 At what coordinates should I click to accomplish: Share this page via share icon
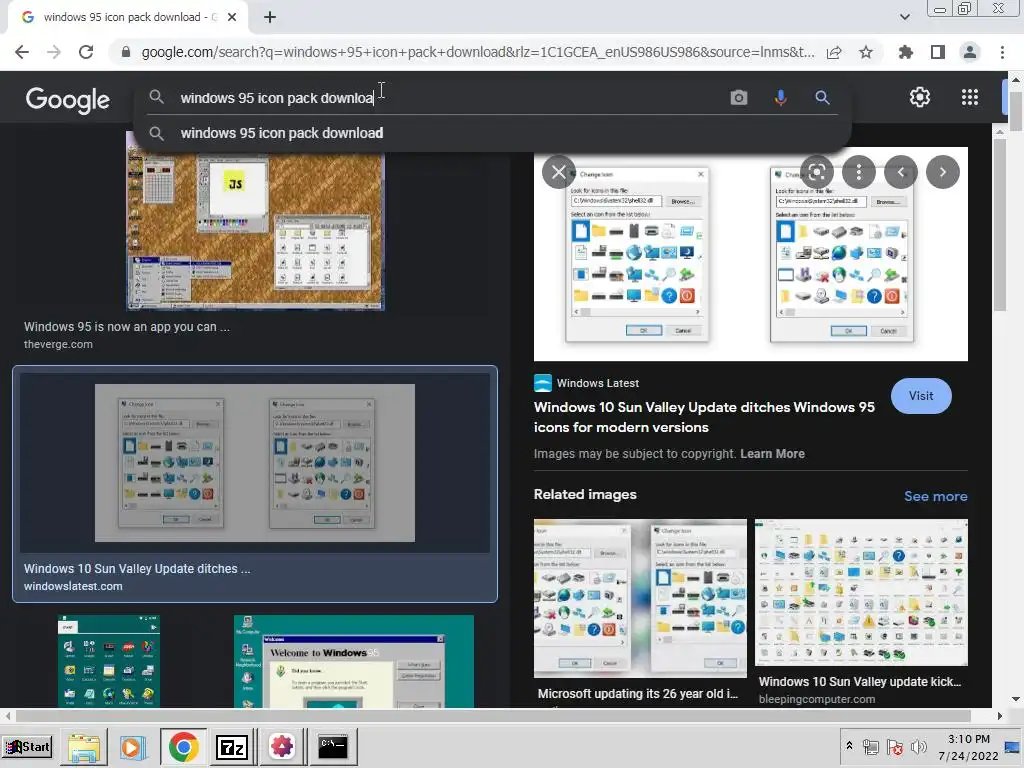pyautogui.click(x=834, y=52)
